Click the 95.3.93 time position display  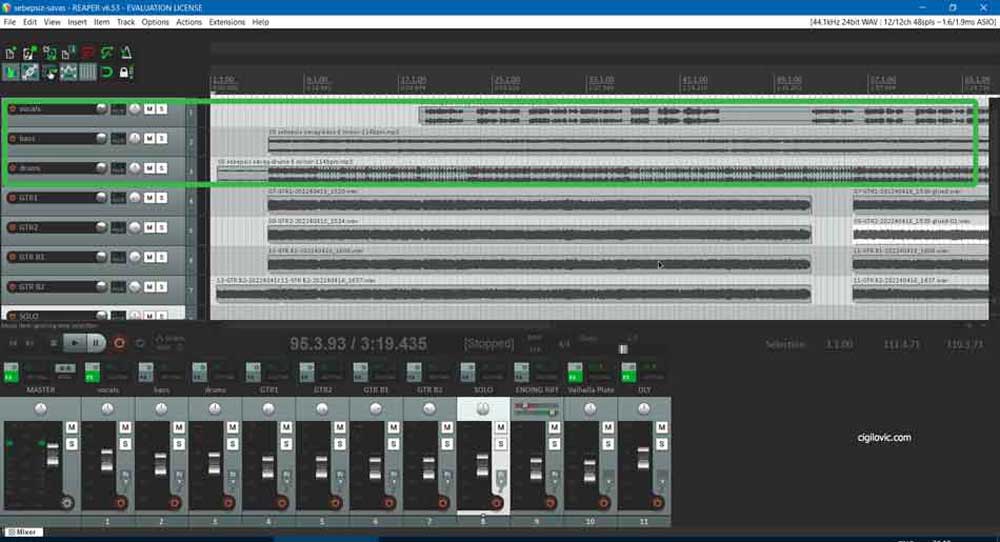coord(358,344)
